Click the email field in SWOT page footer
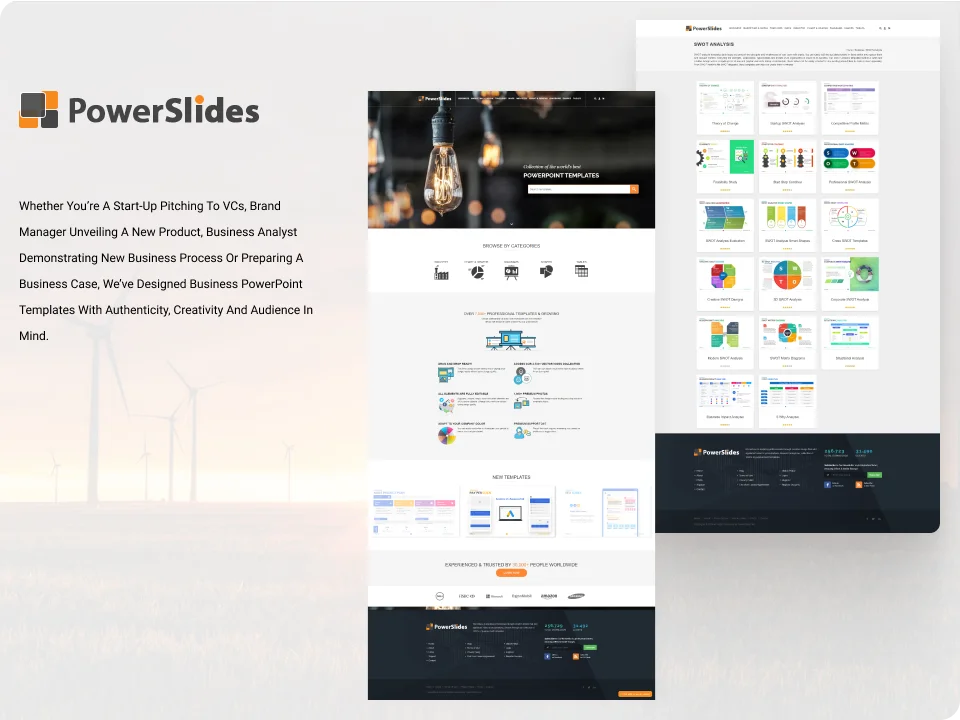 [846, 474]
